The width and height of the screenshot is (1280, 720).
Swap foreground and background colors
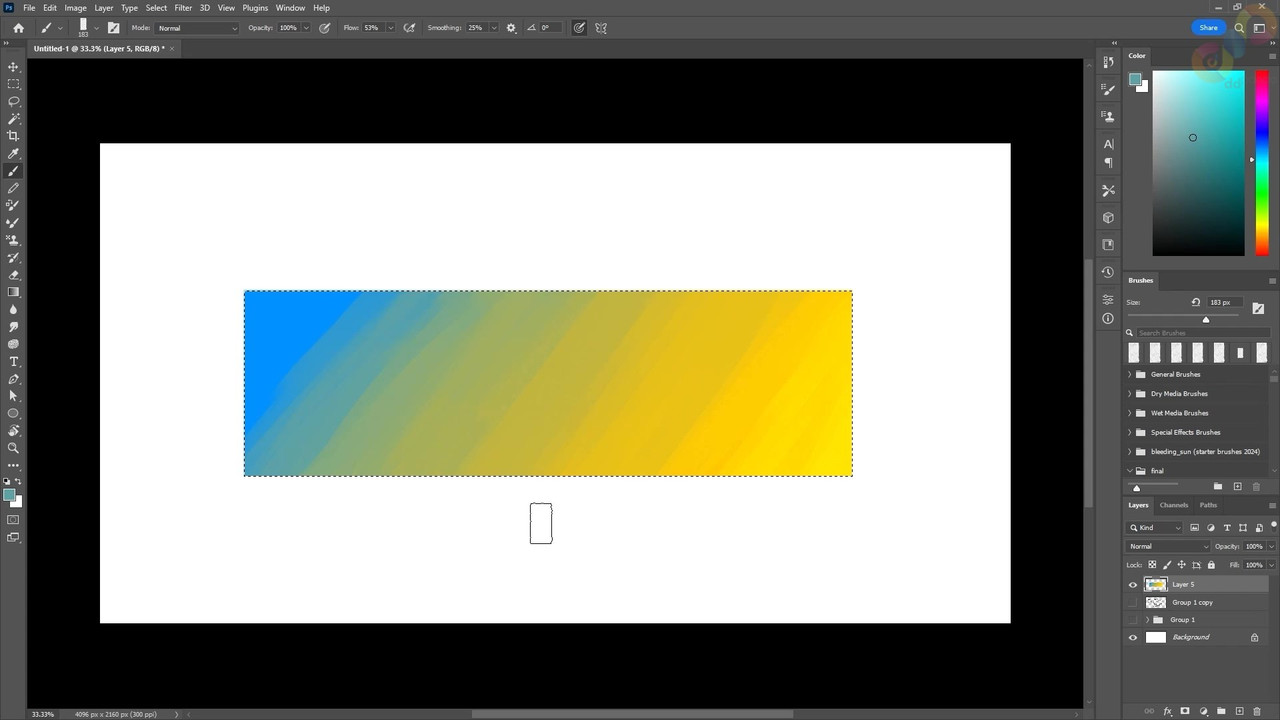pos(17,482)
